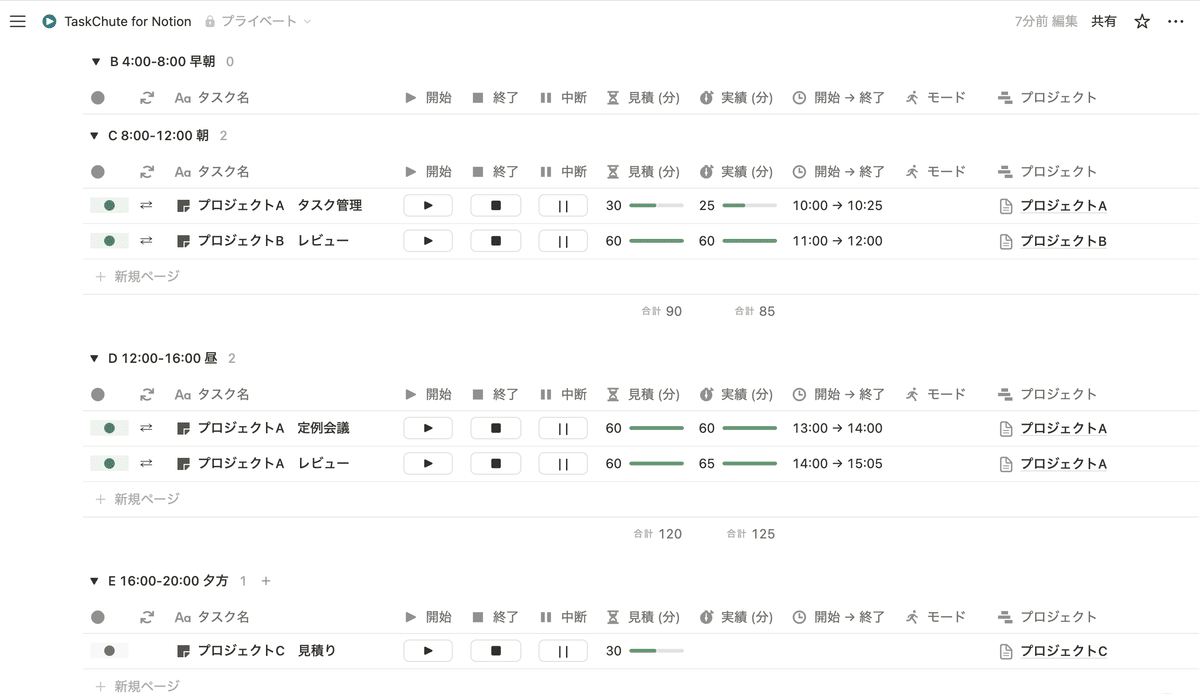Click プロジェクト column header in group D
The width and height of the screenshot is (1200, 694).
(1048, 394)
